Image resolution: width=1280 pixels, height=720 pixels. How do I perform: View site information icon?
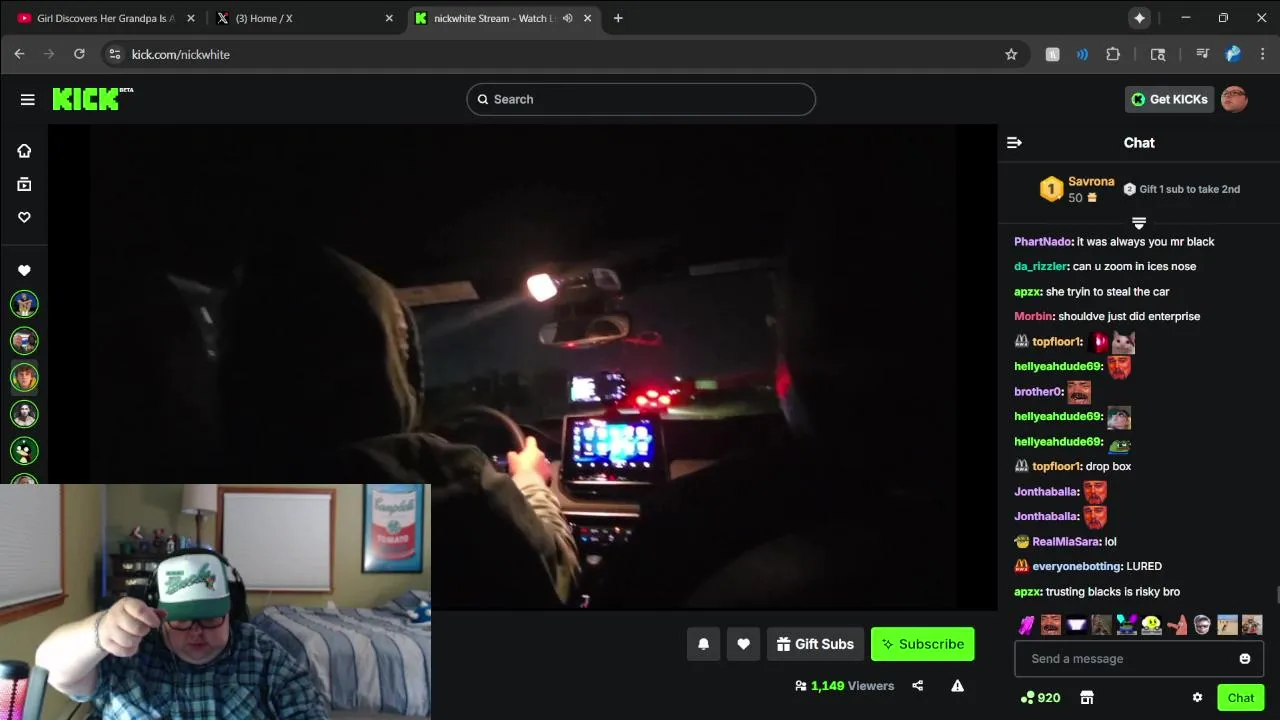(114, 54)
